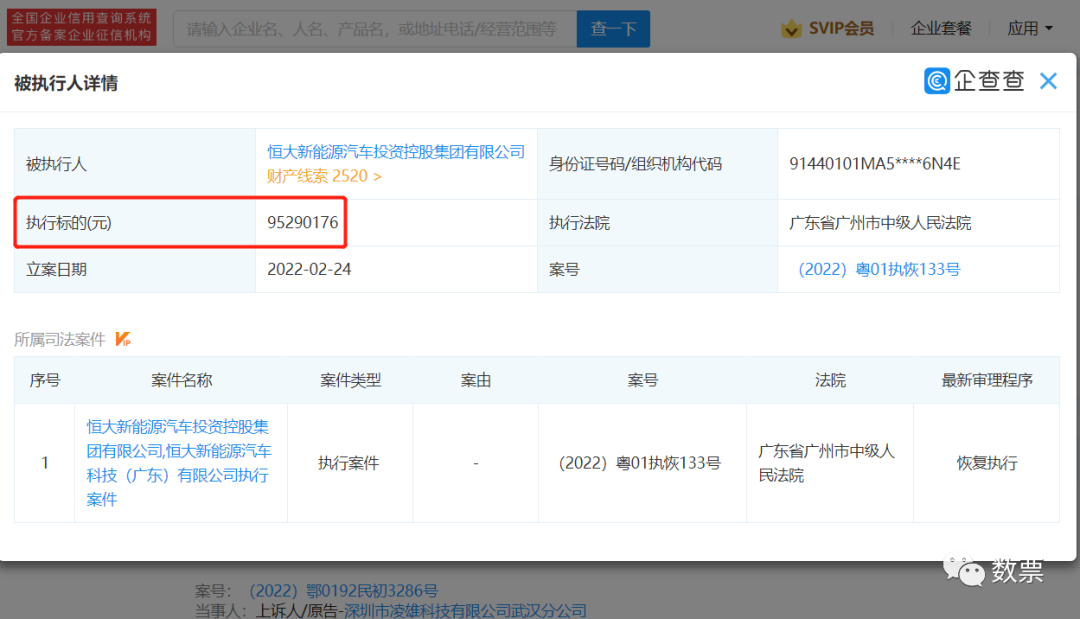The image size is (1080, 619).
Task: Open SVIP会员 page
Action: [x=841, y=28]
